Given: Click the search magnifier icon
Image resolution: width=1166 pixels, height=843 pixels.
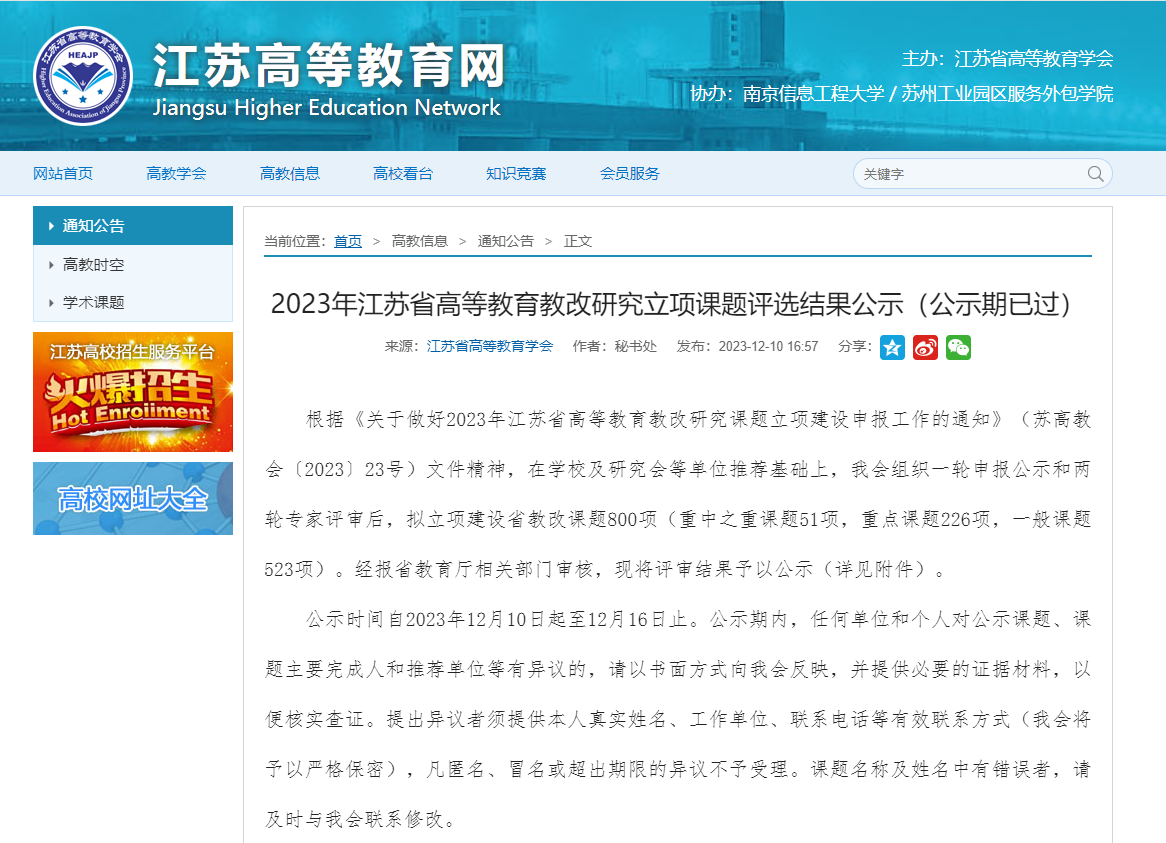Looking at the screenshot, I should tap(1095, 174).
